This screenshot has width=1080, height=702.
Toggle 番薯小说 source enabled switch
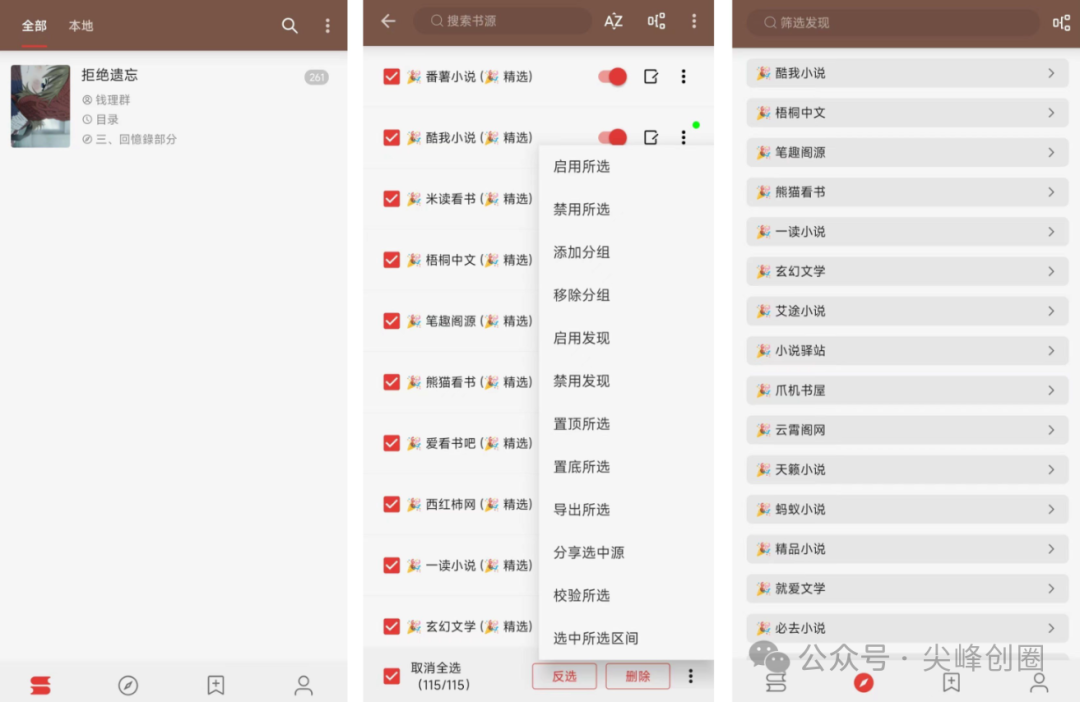612,76
